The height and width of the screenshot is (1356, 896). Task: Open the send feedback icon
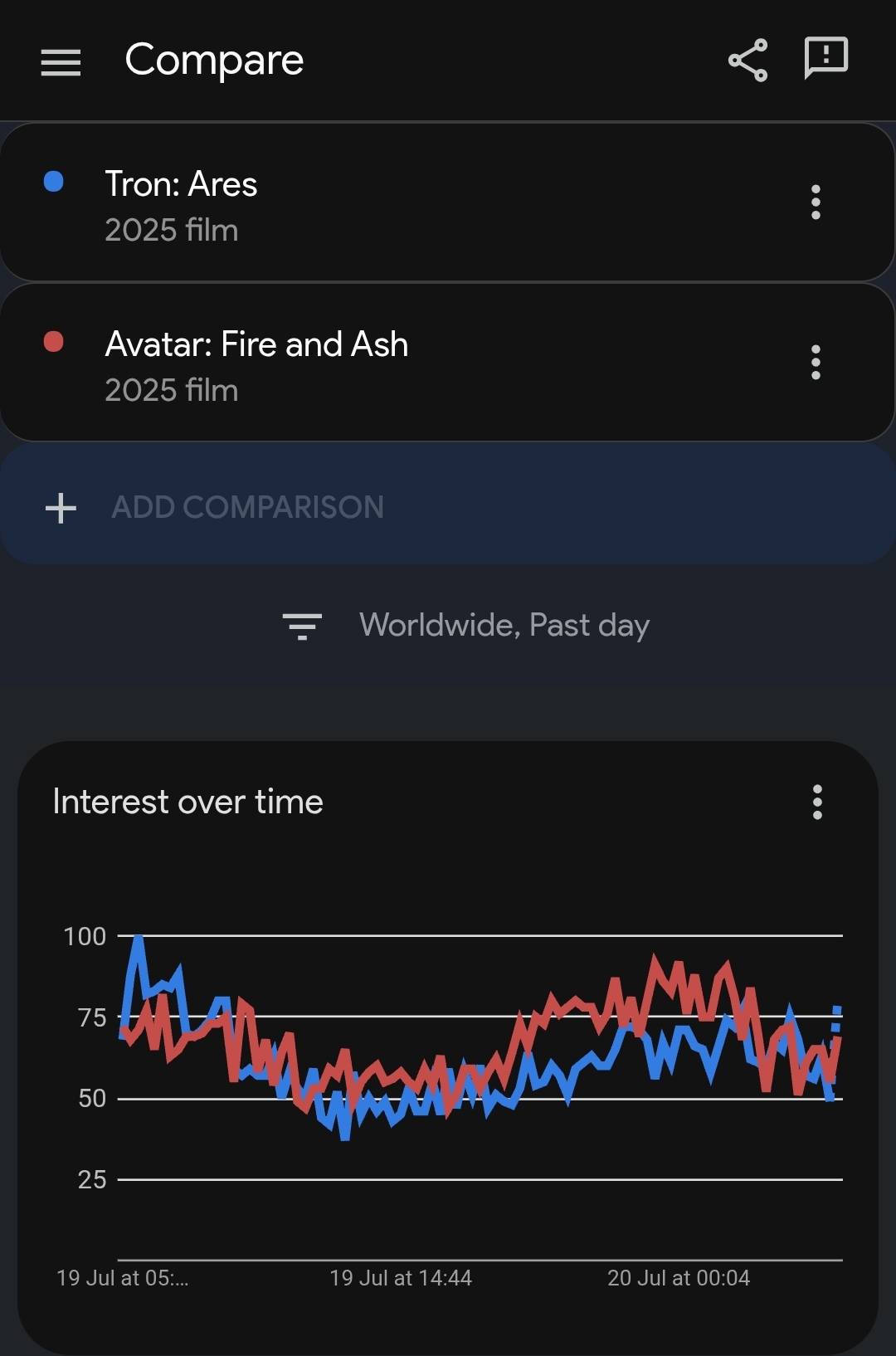[x=826, y=58]
